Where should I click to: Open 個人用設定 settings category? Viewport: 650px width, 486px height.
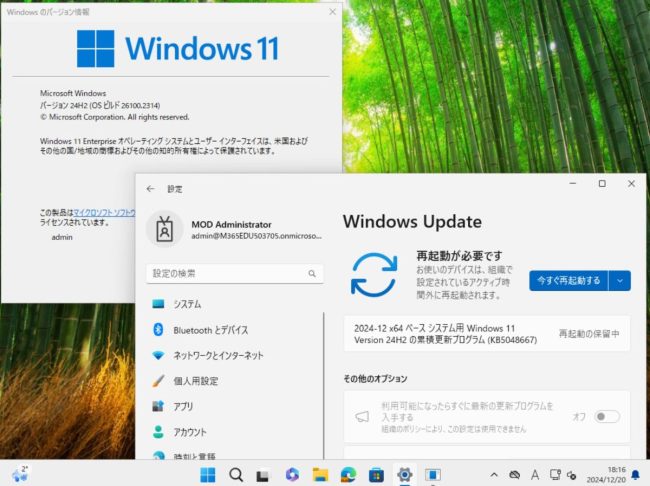pyautogui.click(x=235, y=381)
